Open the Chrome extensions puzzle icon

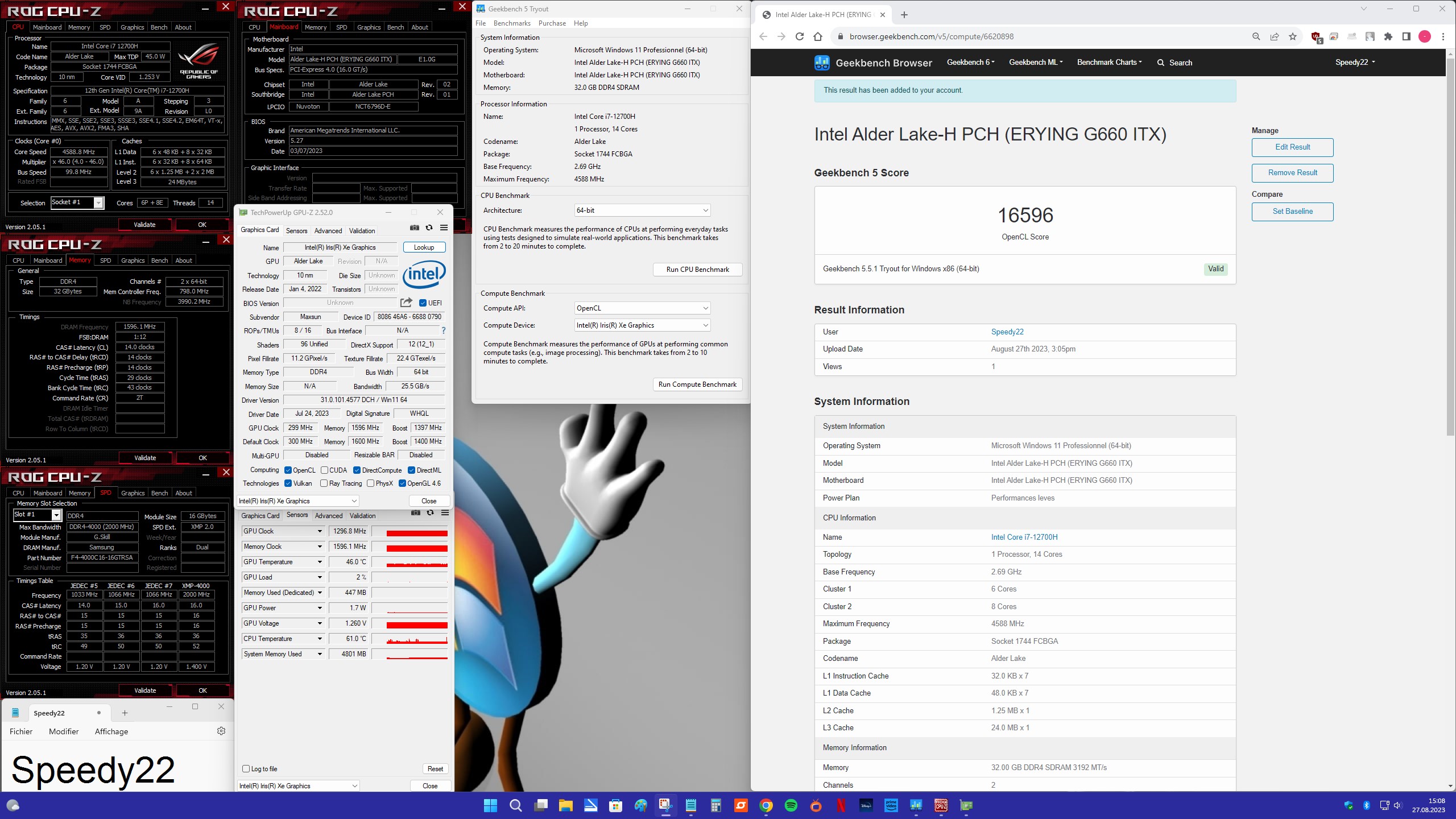tap(1388, 36)
